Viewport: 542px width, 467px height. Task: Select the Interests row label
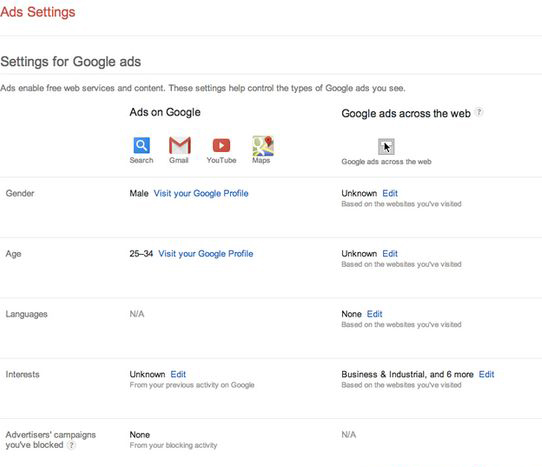(22, 374)
